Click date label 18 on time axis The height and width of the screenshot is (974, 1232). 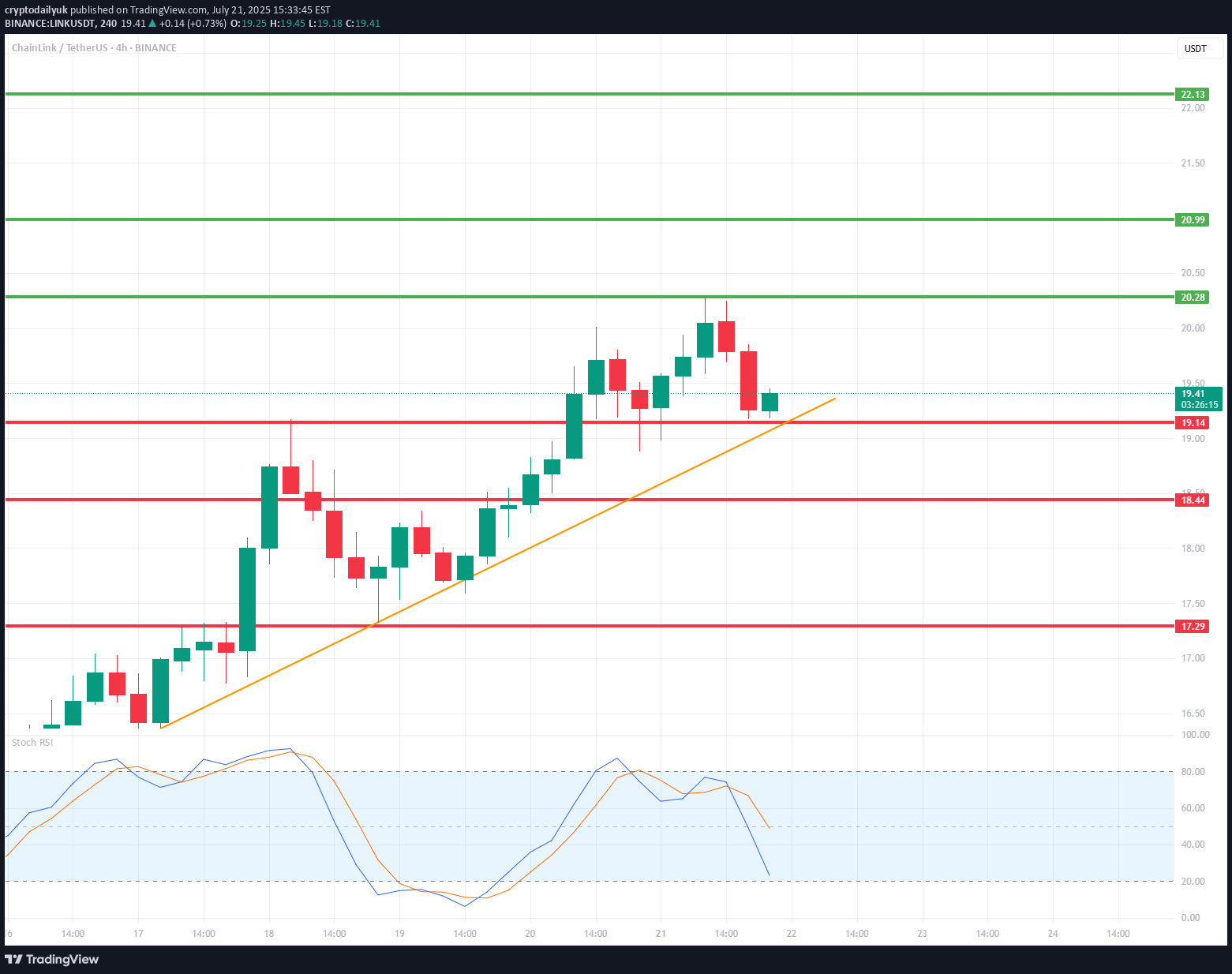[269, 934]
